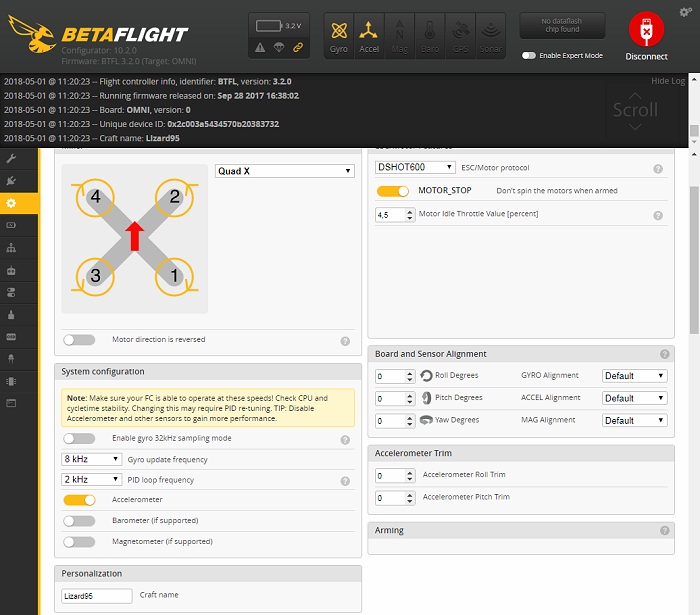Click the arming warning triangle icon
This screenshot has width=700, height=615.
point(260,47)
